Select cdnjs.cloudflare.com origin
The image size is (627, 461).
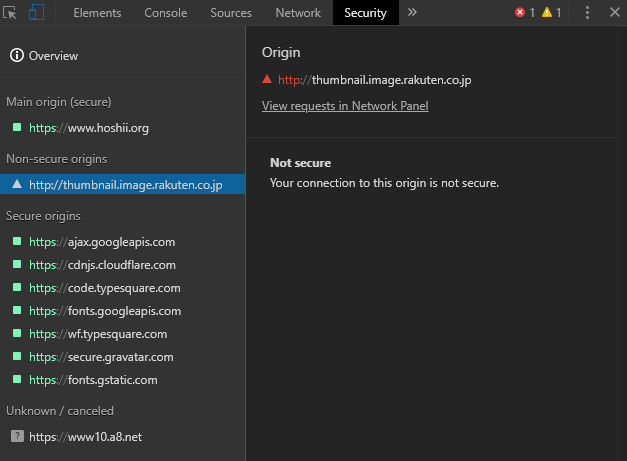tap(102, 265)
